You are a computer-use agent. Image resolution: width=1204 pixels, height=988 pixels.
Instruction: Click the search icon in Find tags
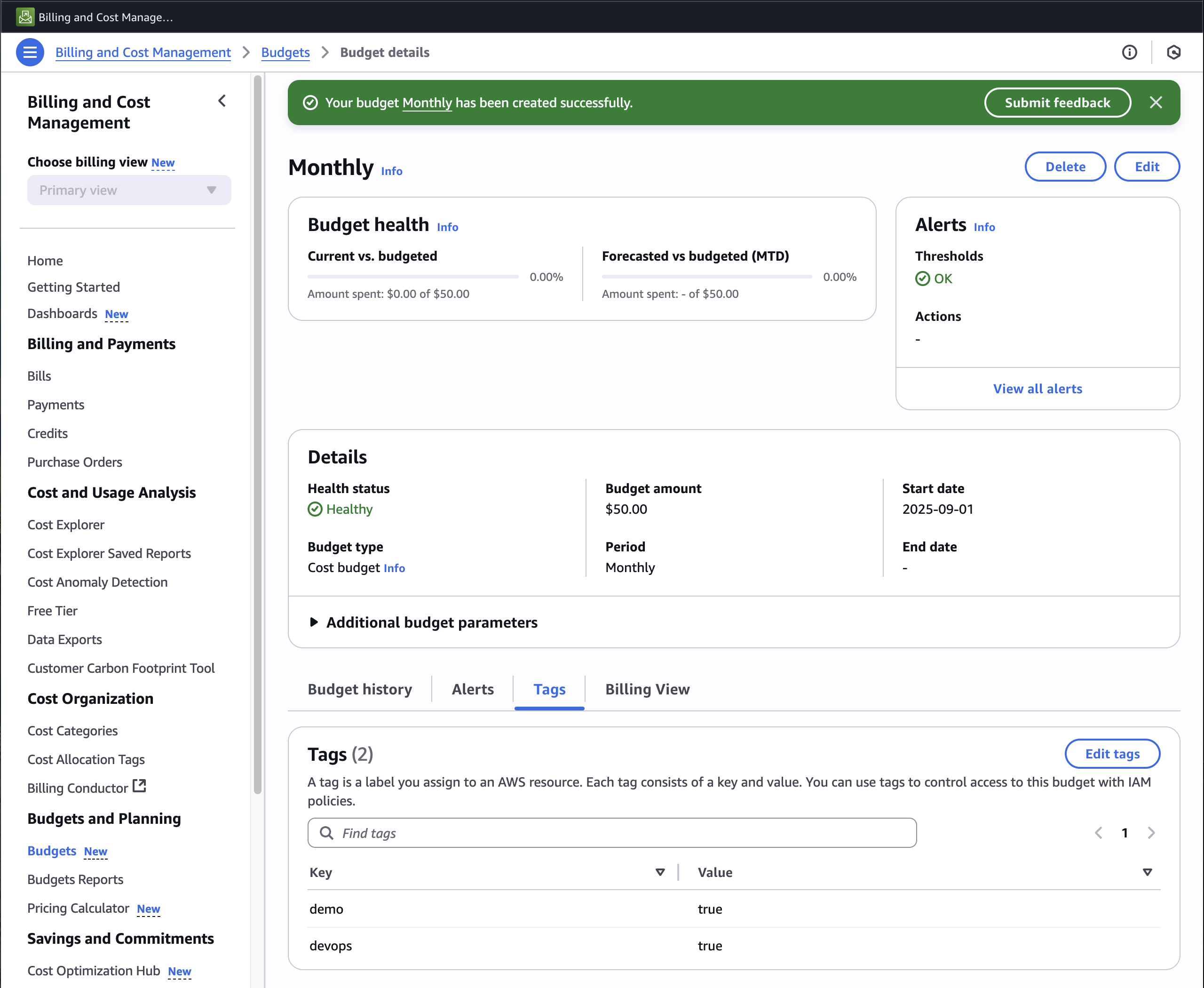tap(326, 833)
